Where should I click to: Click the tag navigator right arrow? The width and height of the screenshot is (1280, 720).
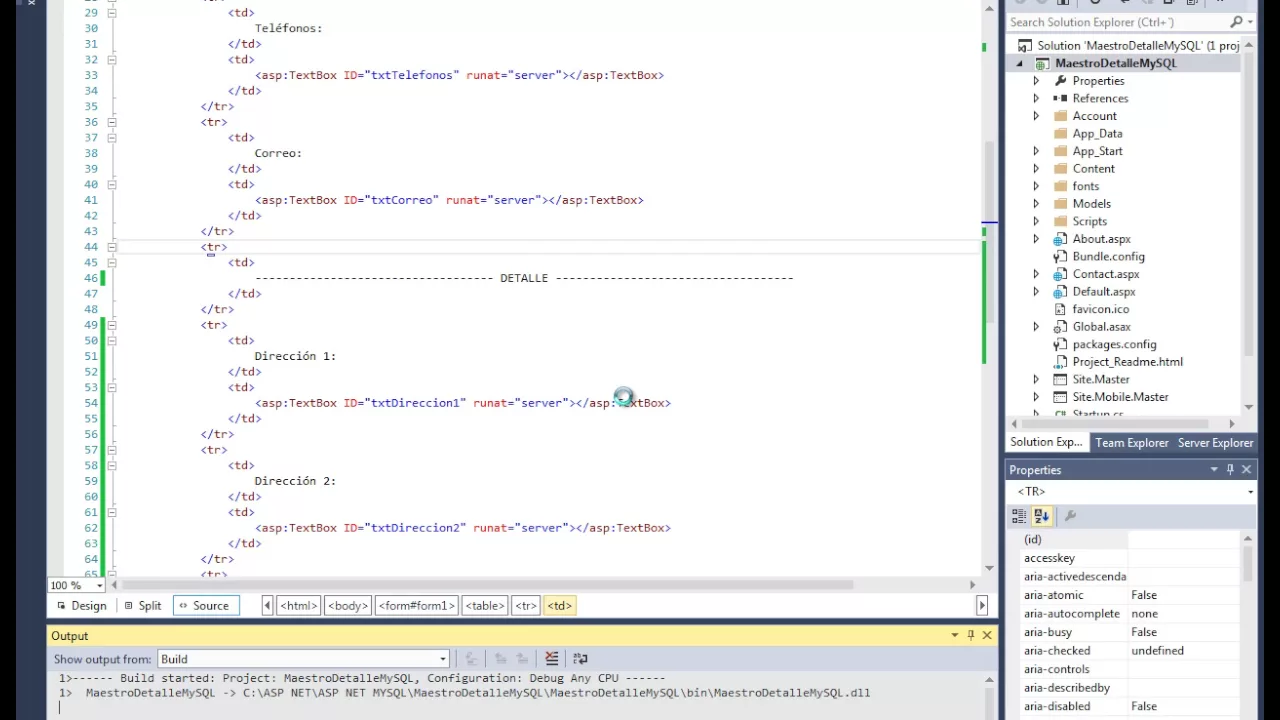(x=981, y=605)
